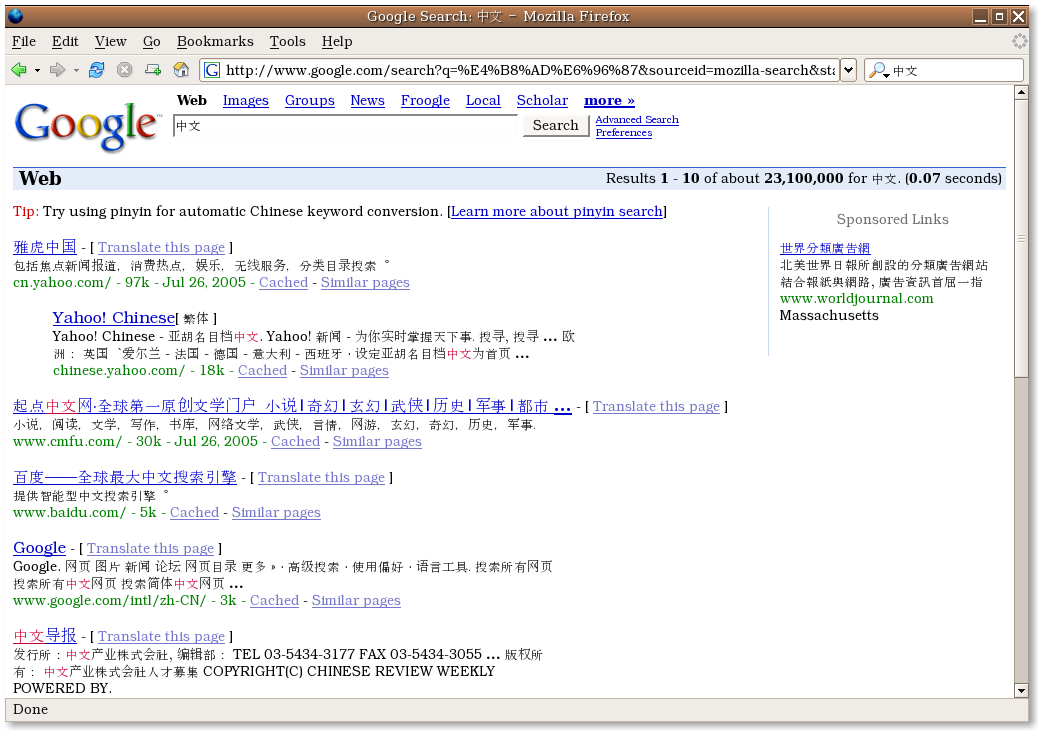
Task: Open the Yahoo! Chinese result link
Action: pyautogui.click(x=114, y=318)
